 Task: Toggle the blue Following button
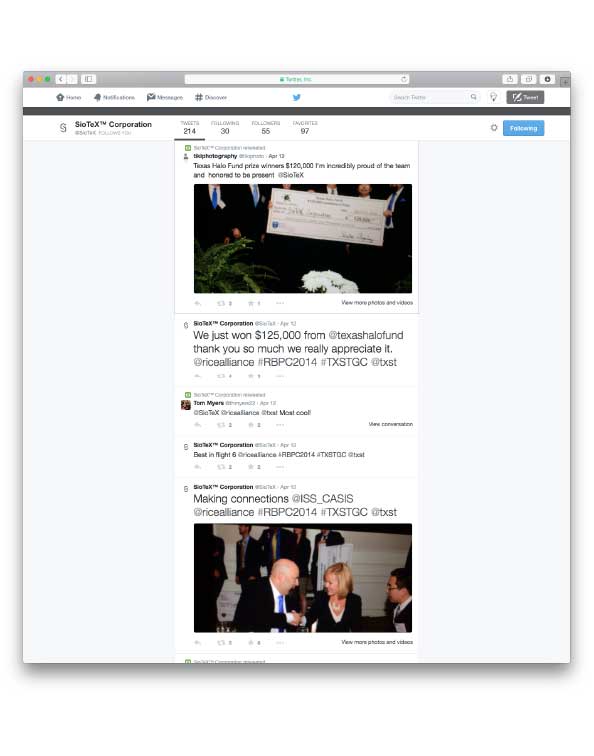point(523,128)
